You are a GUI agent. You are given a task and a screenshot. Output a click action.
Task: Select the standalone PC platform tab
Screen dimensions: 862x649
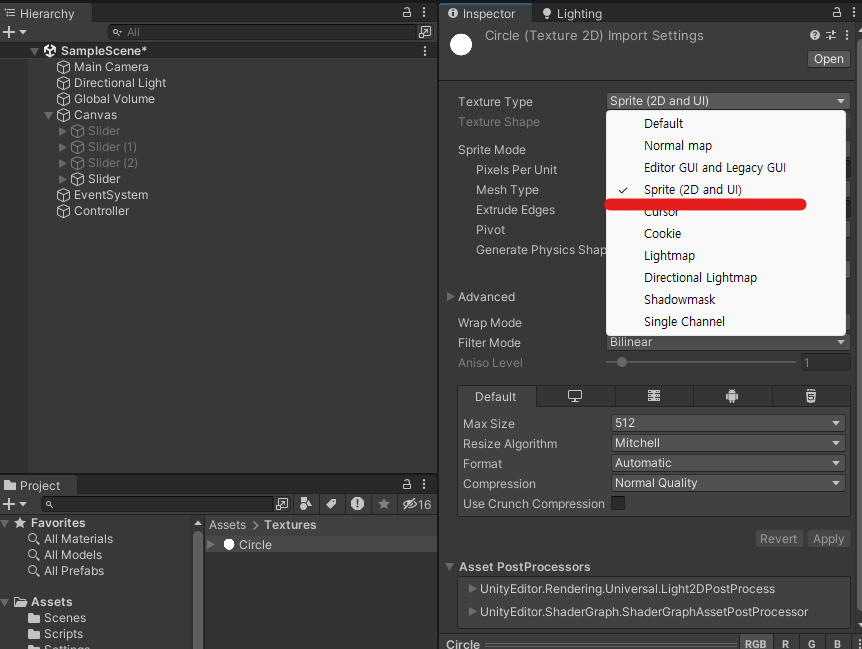[575, 396]
